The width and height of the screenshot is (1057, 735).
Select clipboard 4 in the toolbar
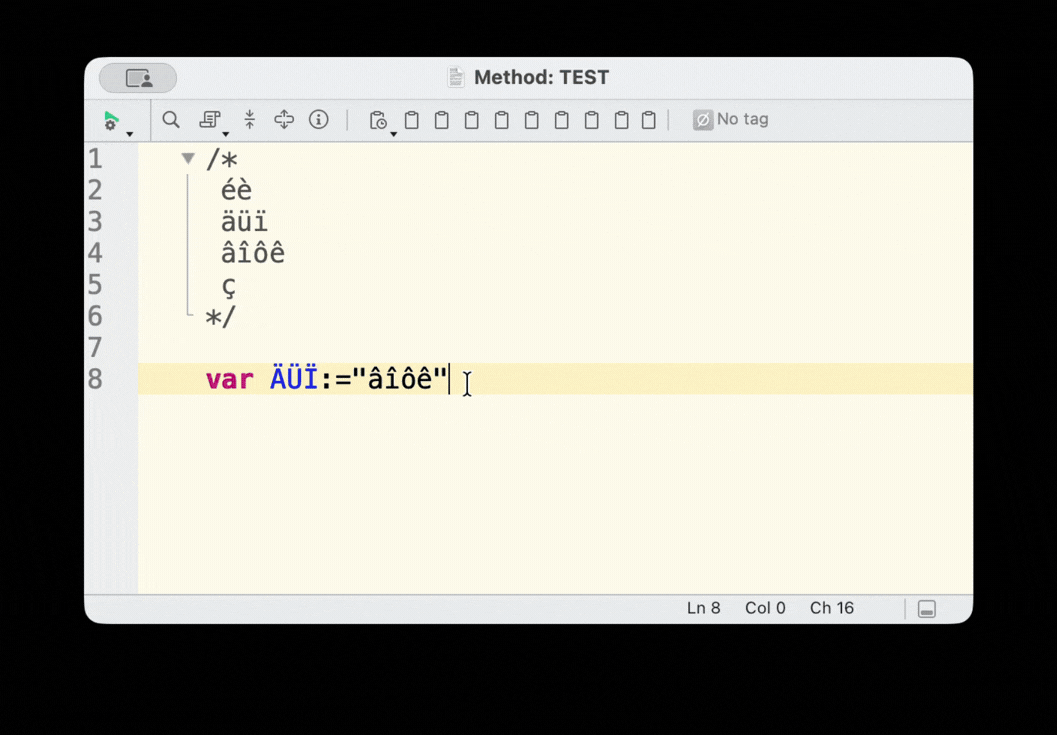502,121
